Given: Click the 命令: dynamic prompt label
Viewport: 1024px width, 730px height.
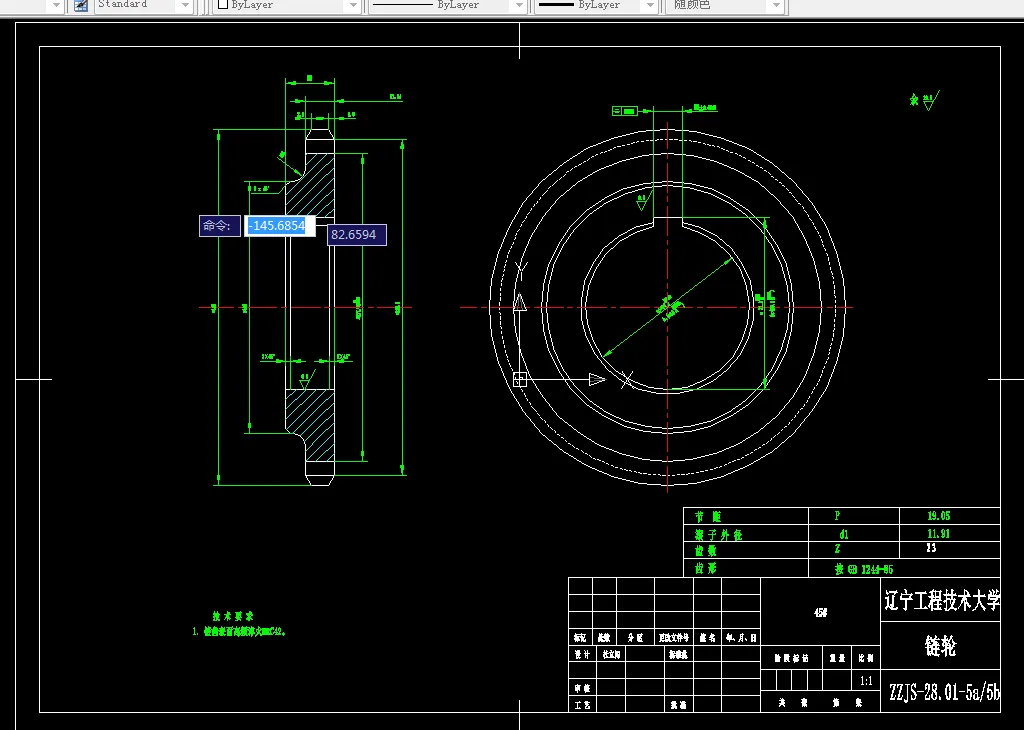Looking at the screenshot, I should click(219, 226).
